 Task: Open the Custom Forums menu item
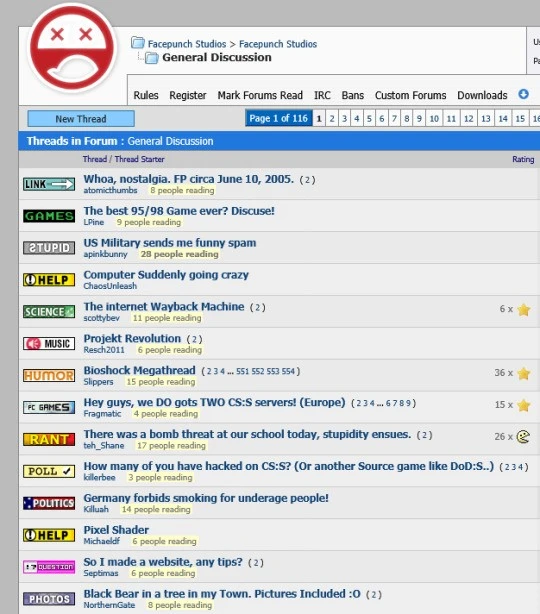point(410,95)
